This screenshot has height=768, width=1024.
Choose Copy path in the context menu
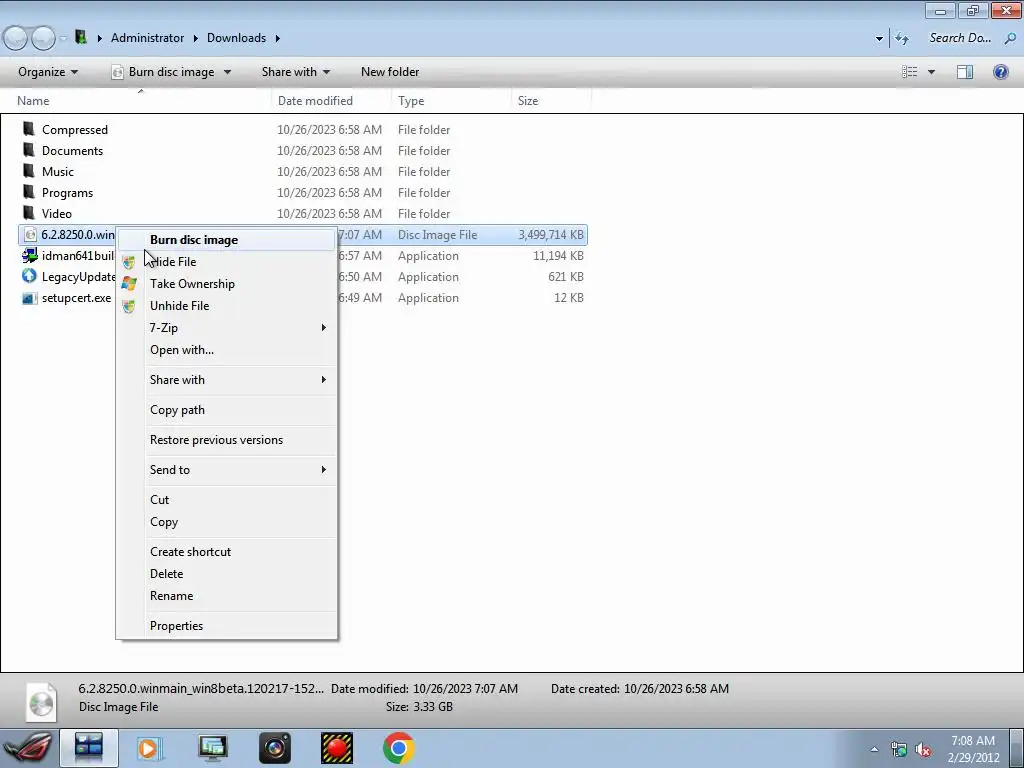coord(227,409)
